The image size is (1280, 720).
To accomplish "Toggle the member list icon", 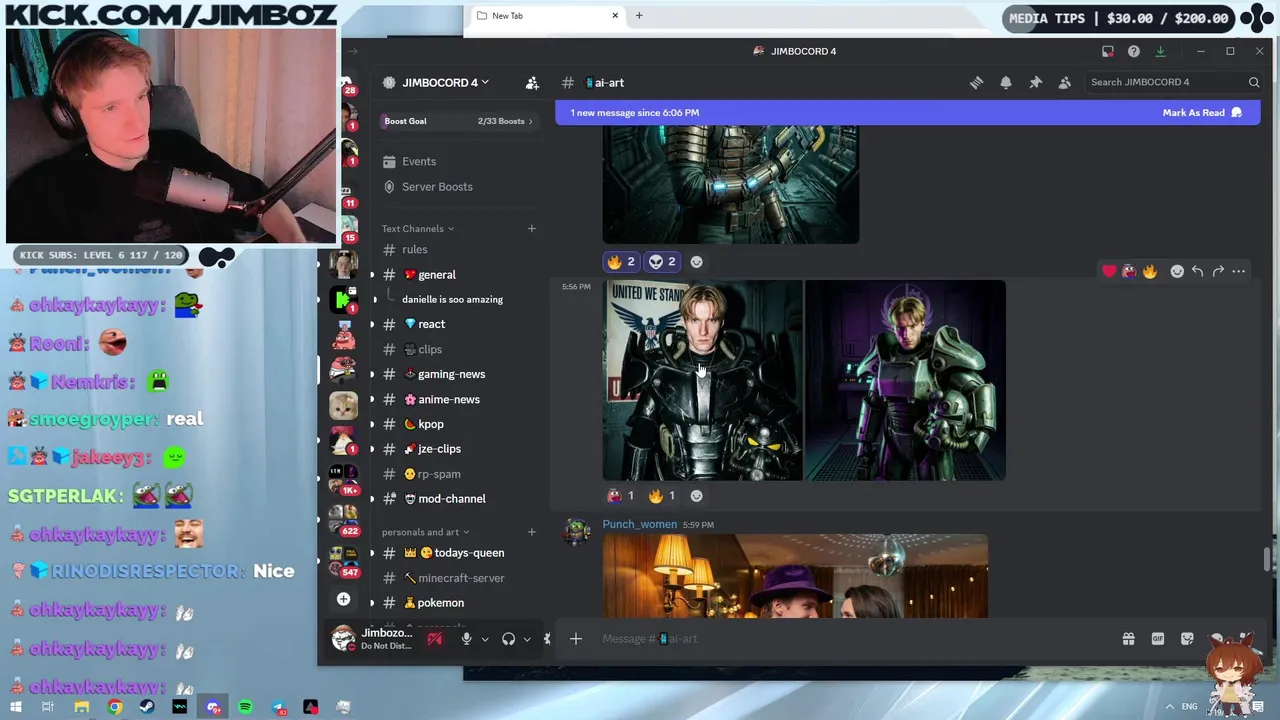I will (x=1065, y=82).
